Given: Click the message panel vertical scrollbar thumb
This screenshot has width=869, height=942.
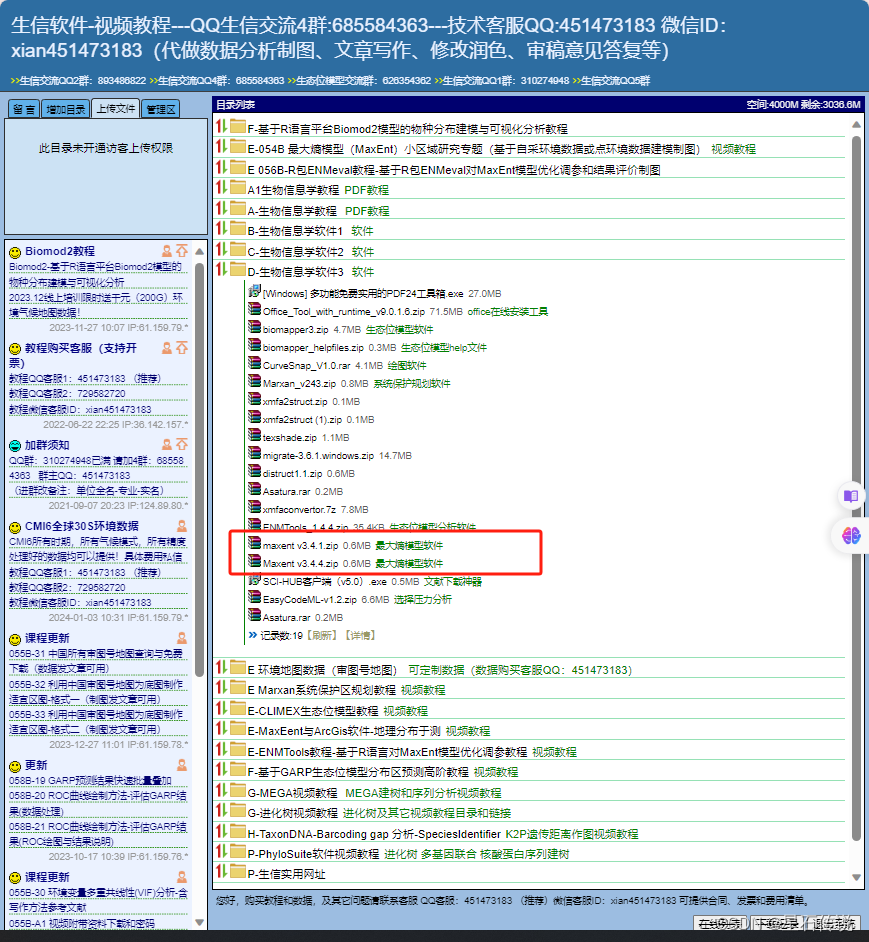Looking at the screenshot, I should (200, 469).
